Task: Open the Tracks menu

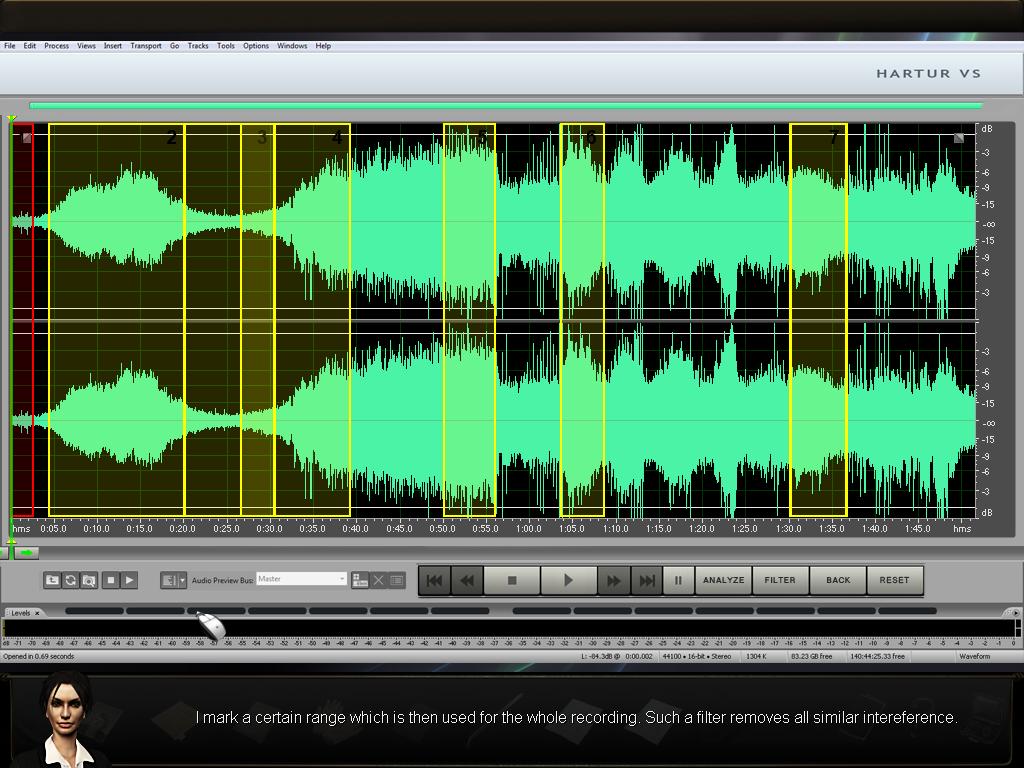Action: point(198,46)
